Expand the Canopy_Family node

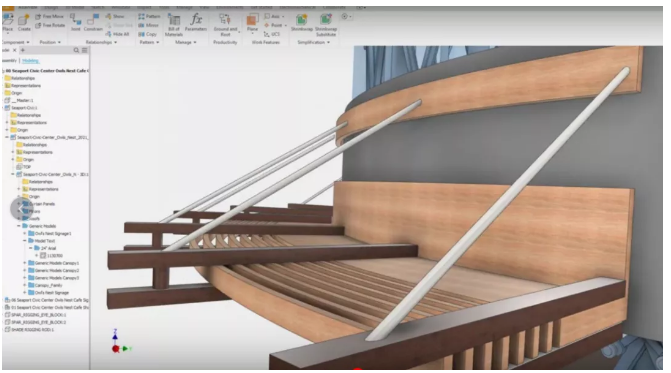click(25, 285)
